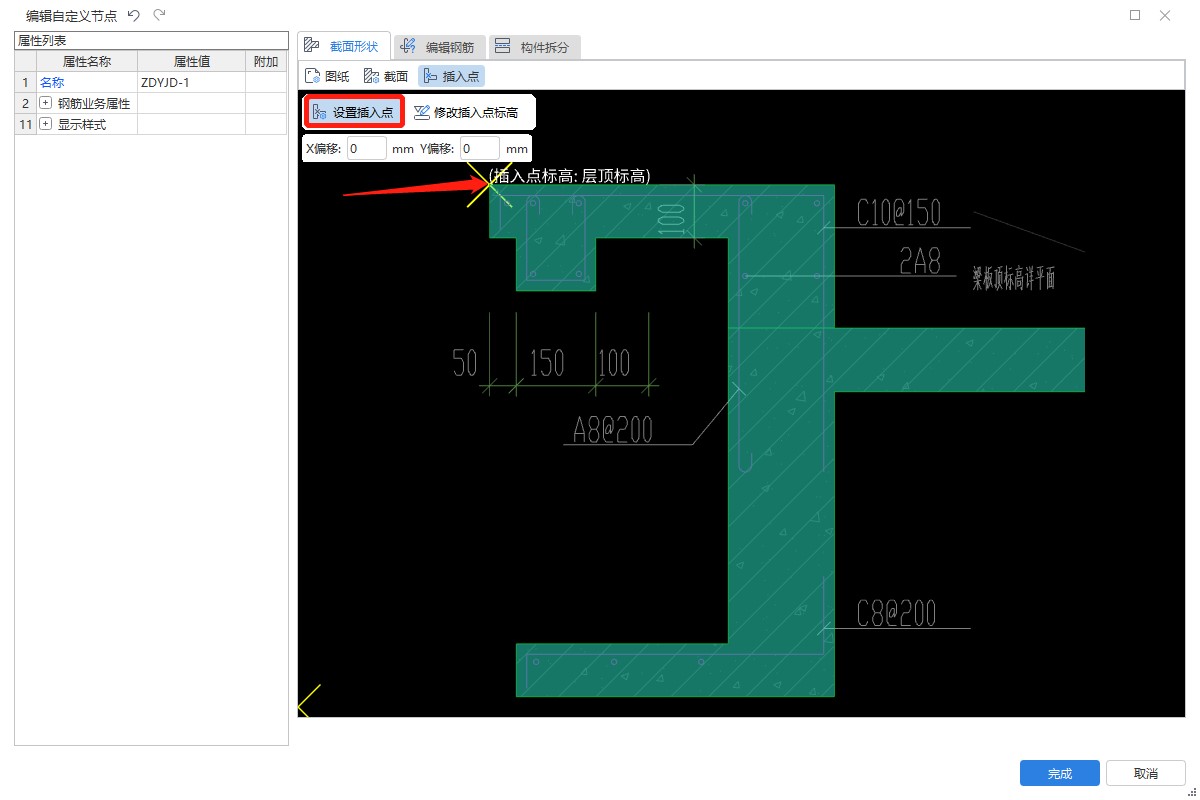Click the 取消 button
Viewport: 1200px width, 800px height.
pos(1146,773)
